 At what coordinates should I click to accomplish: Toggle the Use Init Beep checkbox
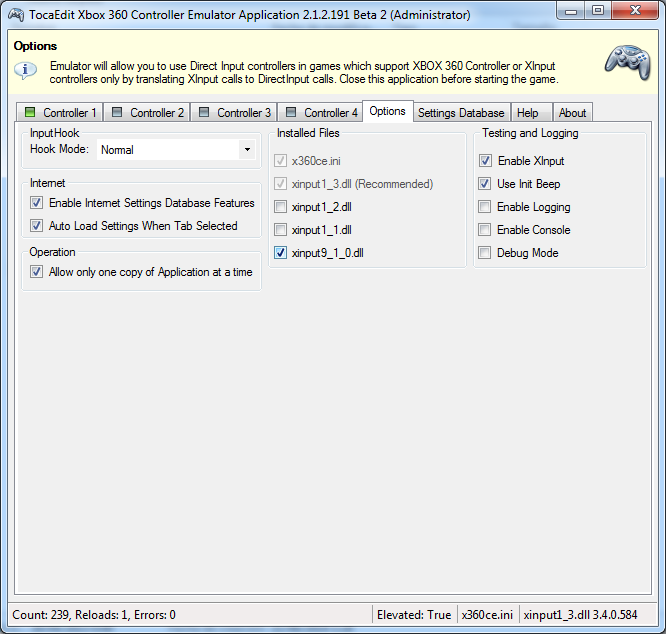tap(485, 183)
